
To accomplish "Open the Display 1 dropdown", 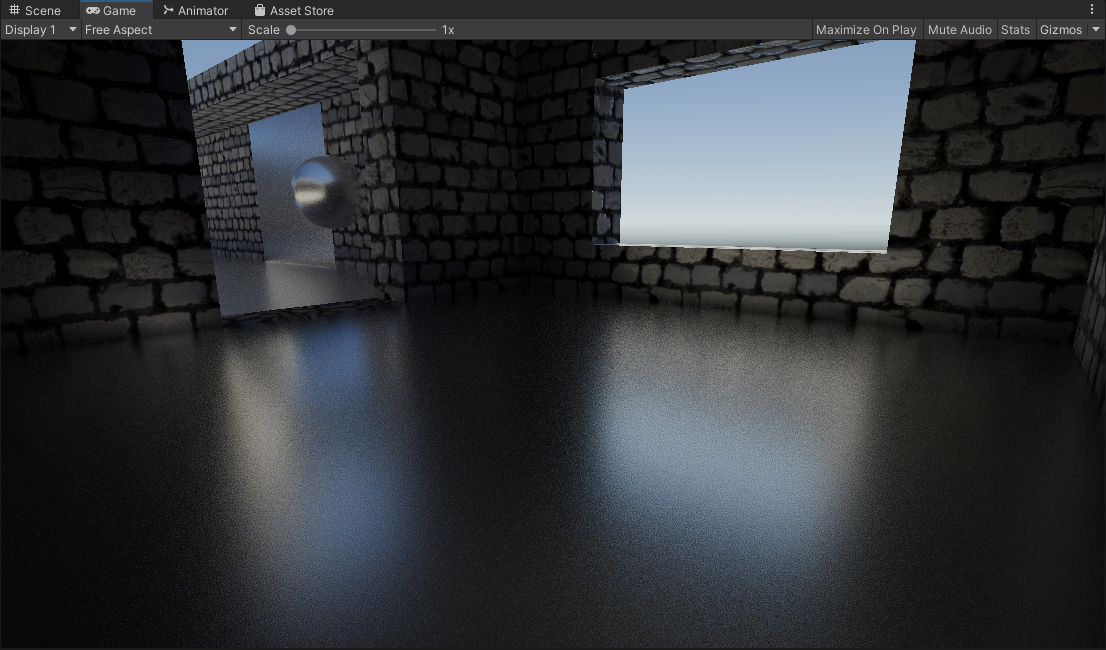I will (40, 30).
